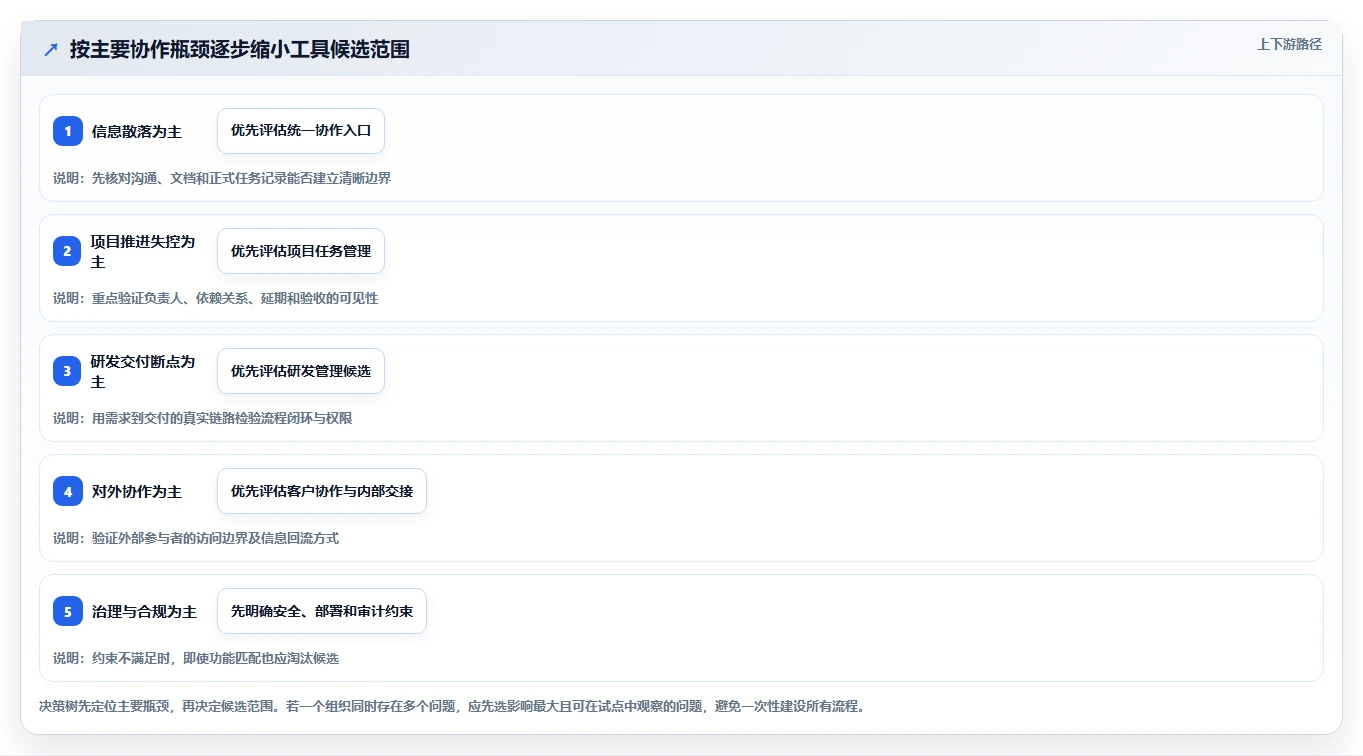Click the note about 需求到交付的真实链路
The height and width of the screenshot is (756, 1363).
click(x=203, y=418)
